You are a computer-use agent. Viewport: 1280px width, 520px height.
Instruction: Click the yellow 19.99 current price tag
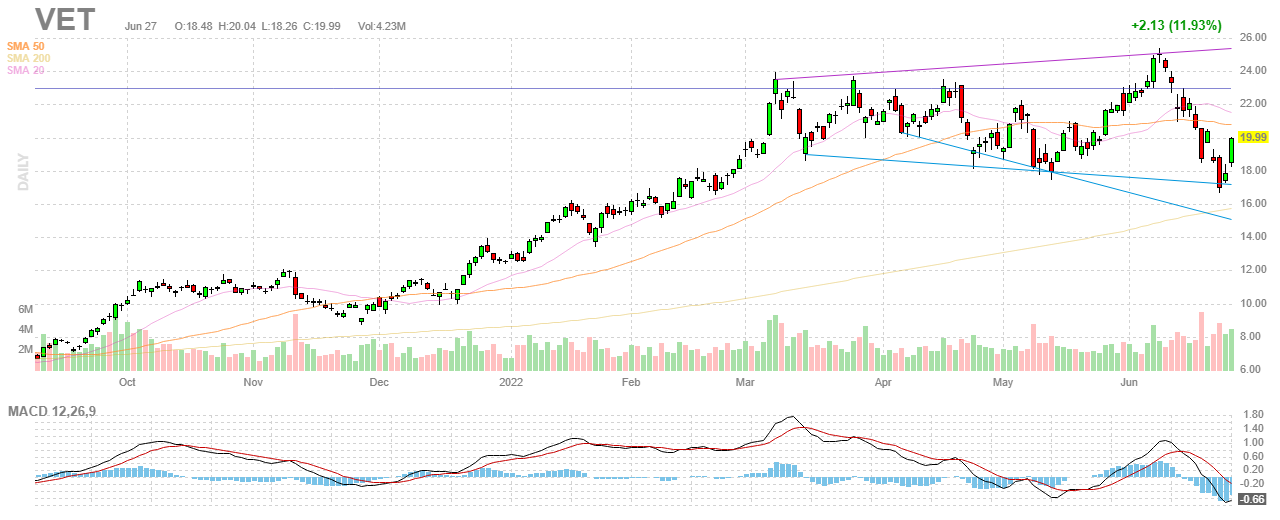point(1253,137)
